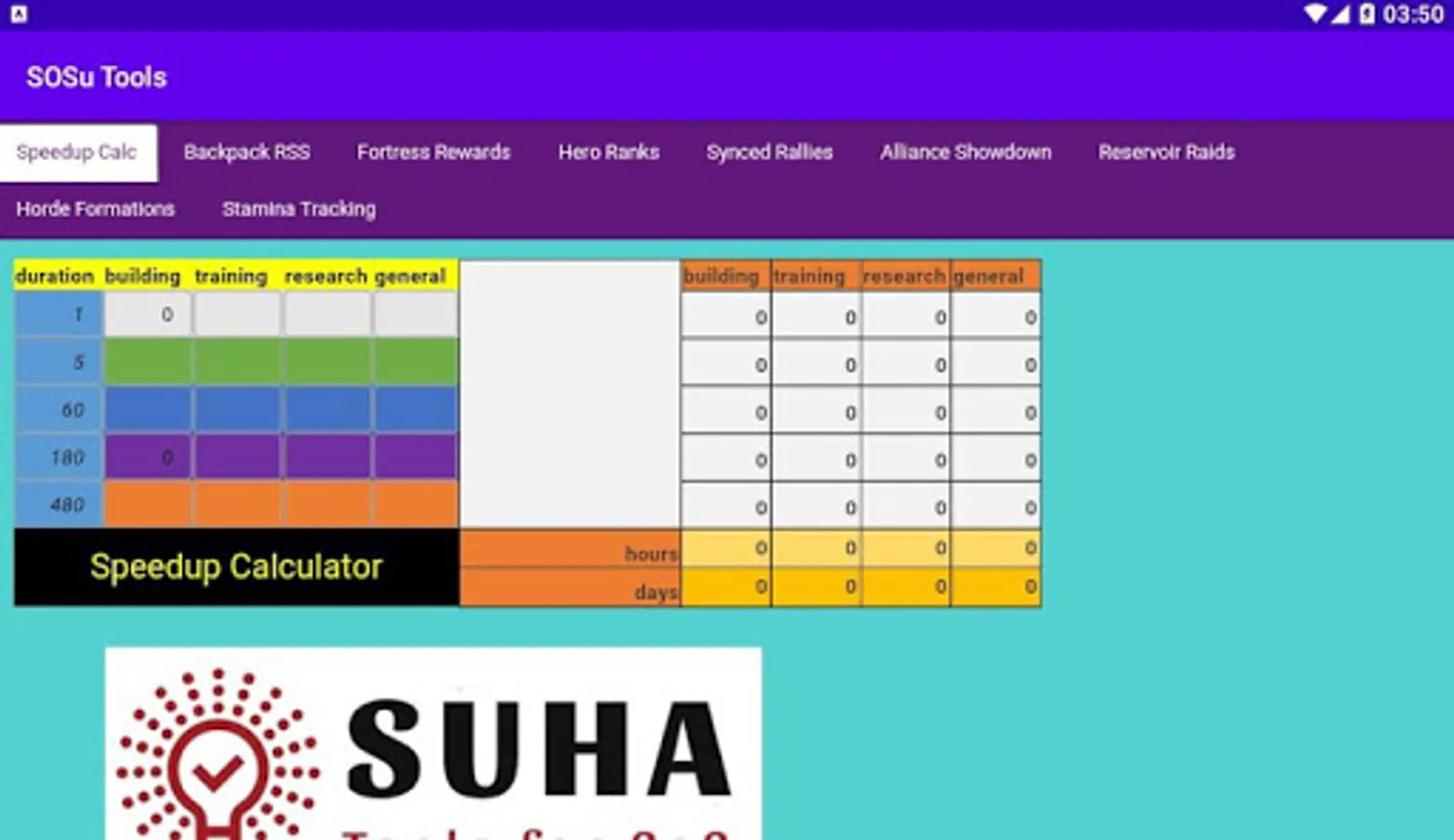1454x840 pixels.
Task: Click the yellow research column header
Action: 326,276
